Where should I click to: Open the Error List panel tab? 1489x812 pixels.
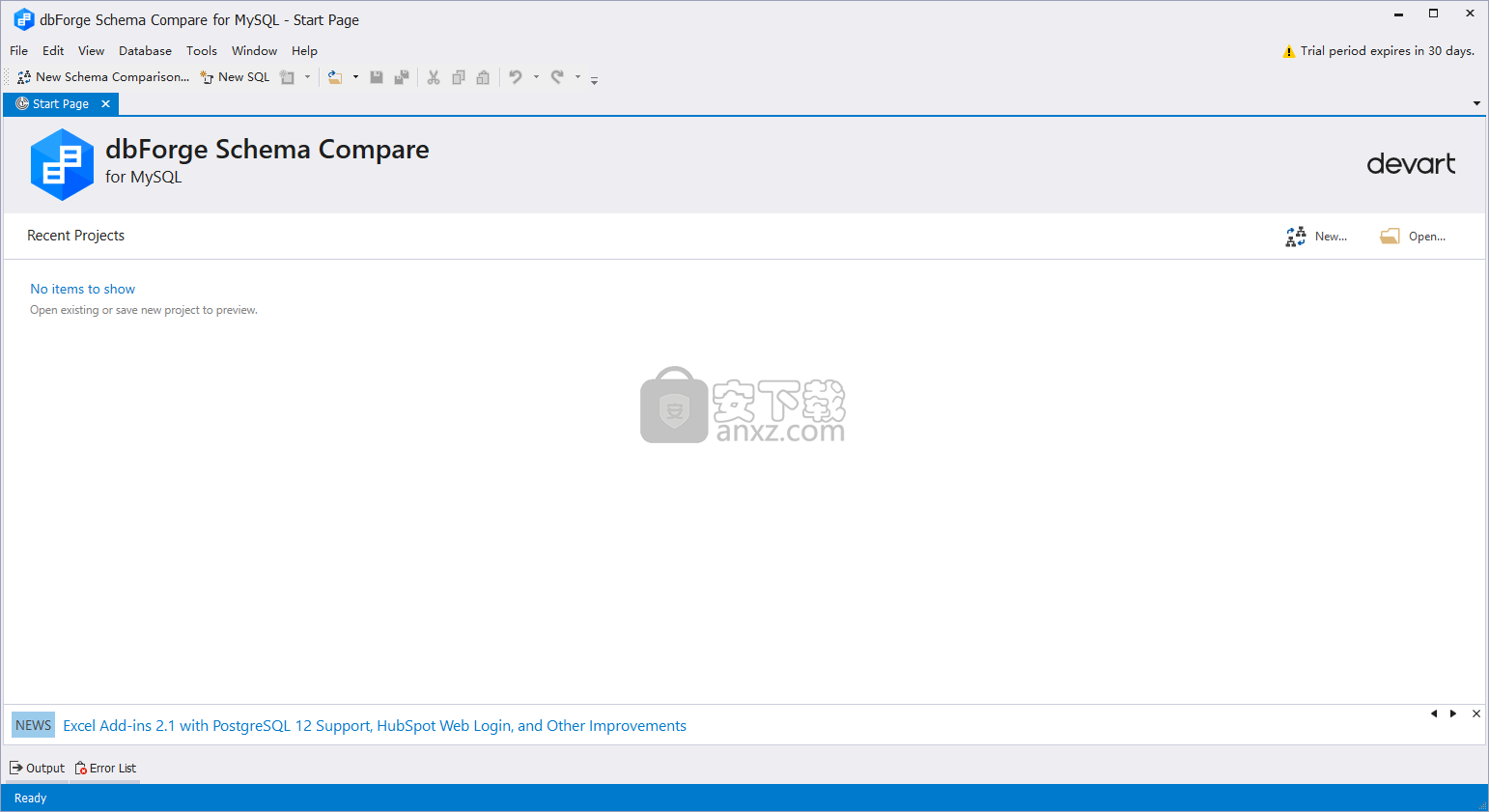click(x=106, y=769)
